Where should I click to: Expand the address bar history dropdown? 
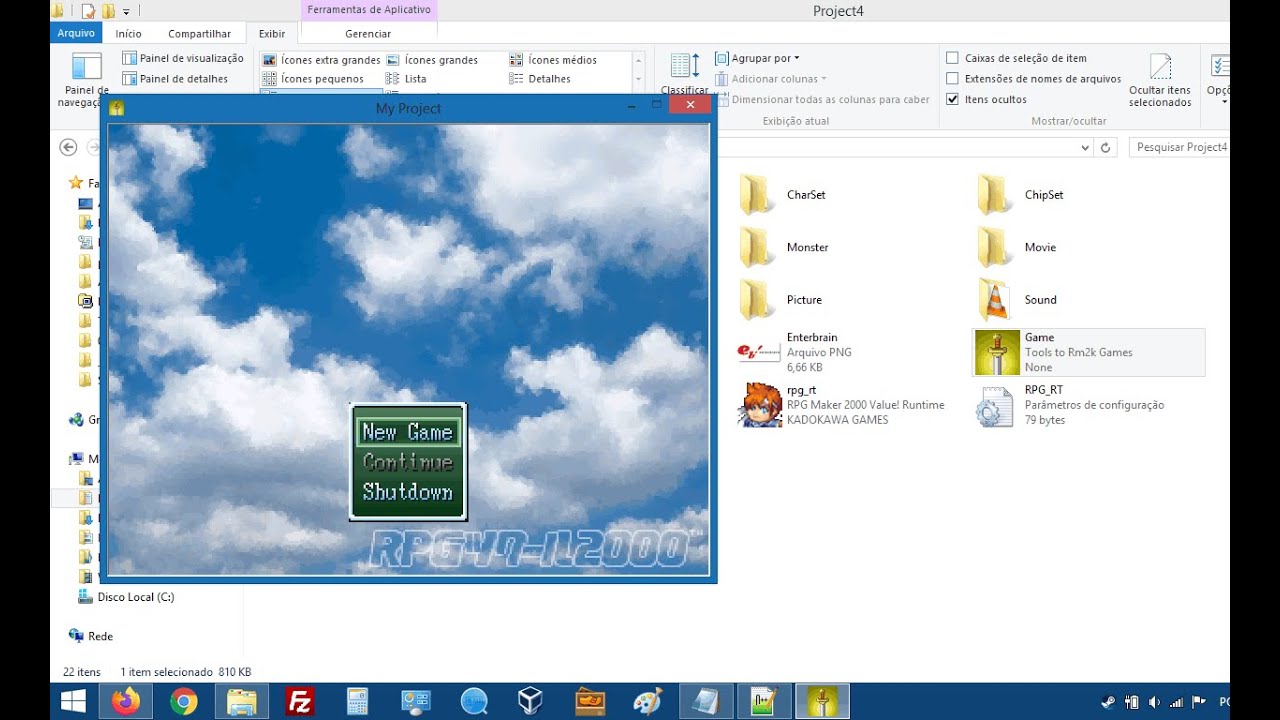pyautogui.click(x=1085, y=147)
